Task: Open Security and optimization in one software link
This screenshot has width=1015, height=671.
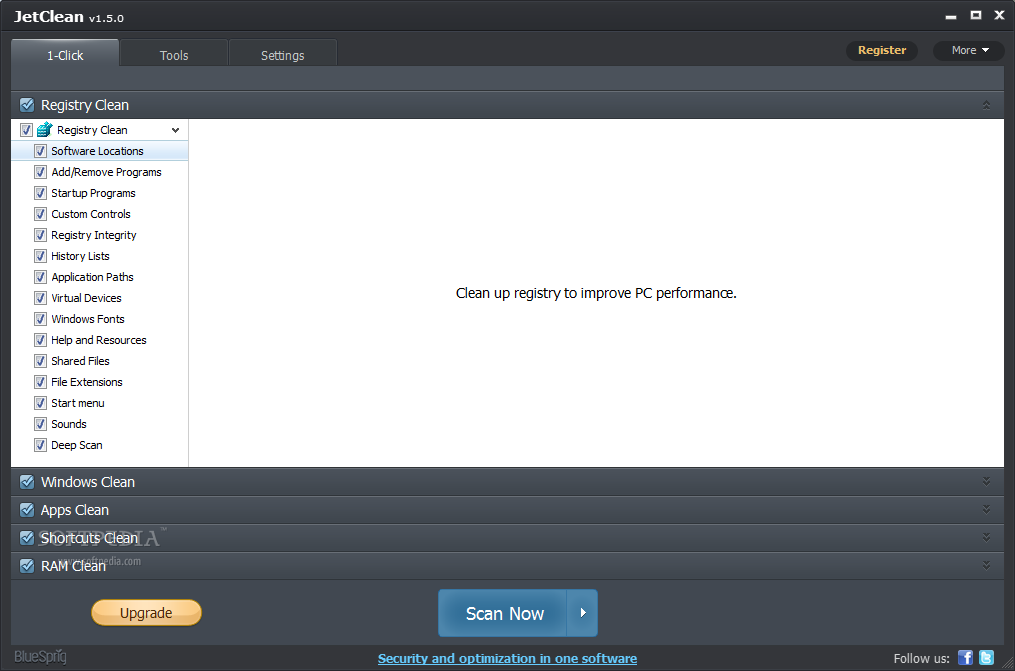Action: pyautogui.click(x=508, y=658)
